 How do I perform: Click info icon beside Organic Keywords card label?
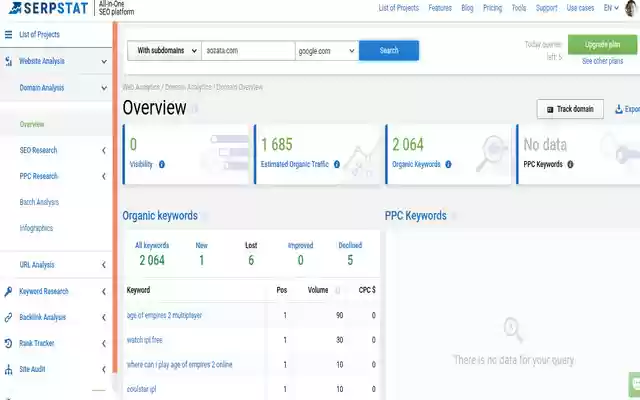coord(448,164)
